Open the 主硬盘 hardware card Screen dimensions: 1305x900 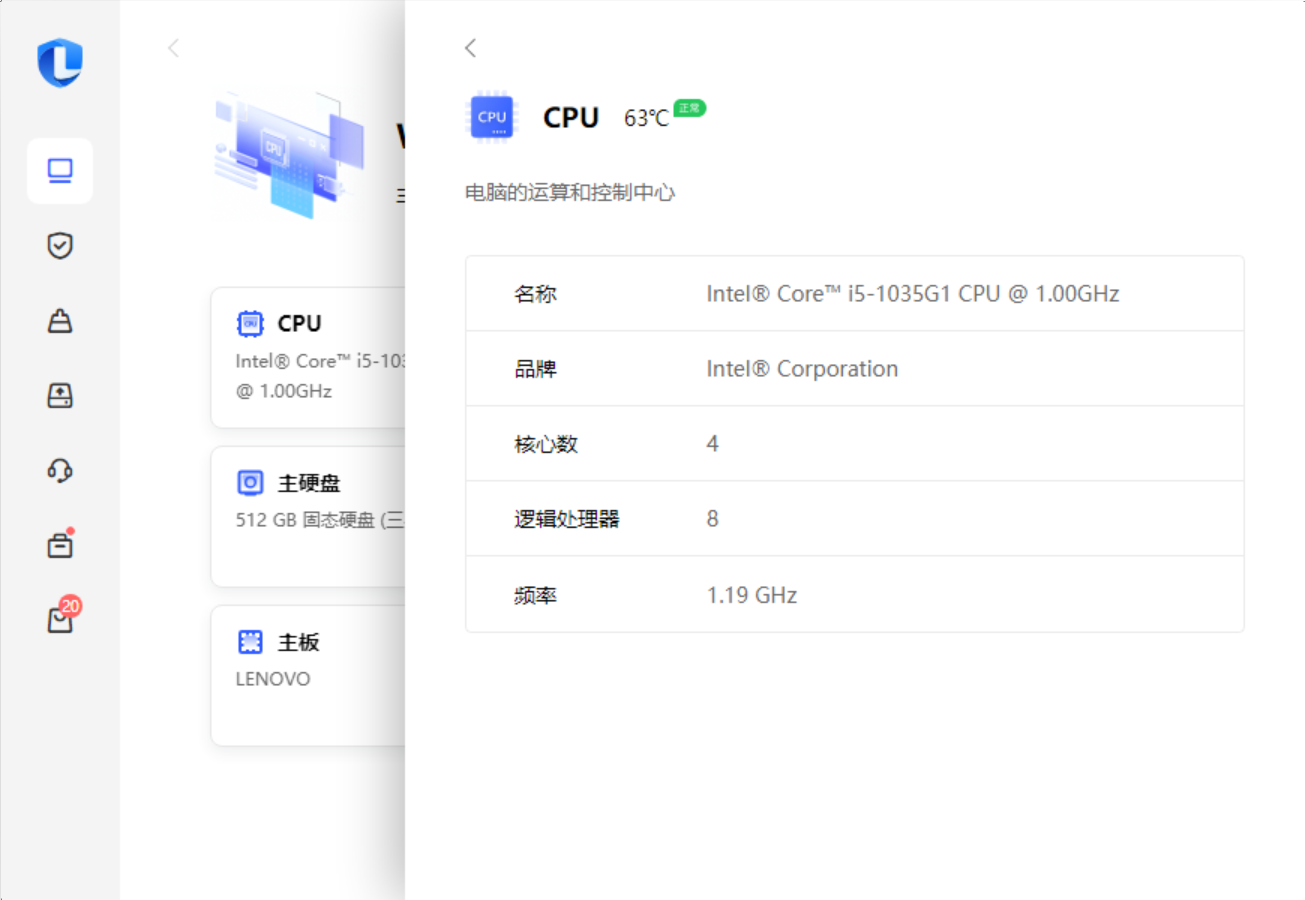(x=308, y=517)
